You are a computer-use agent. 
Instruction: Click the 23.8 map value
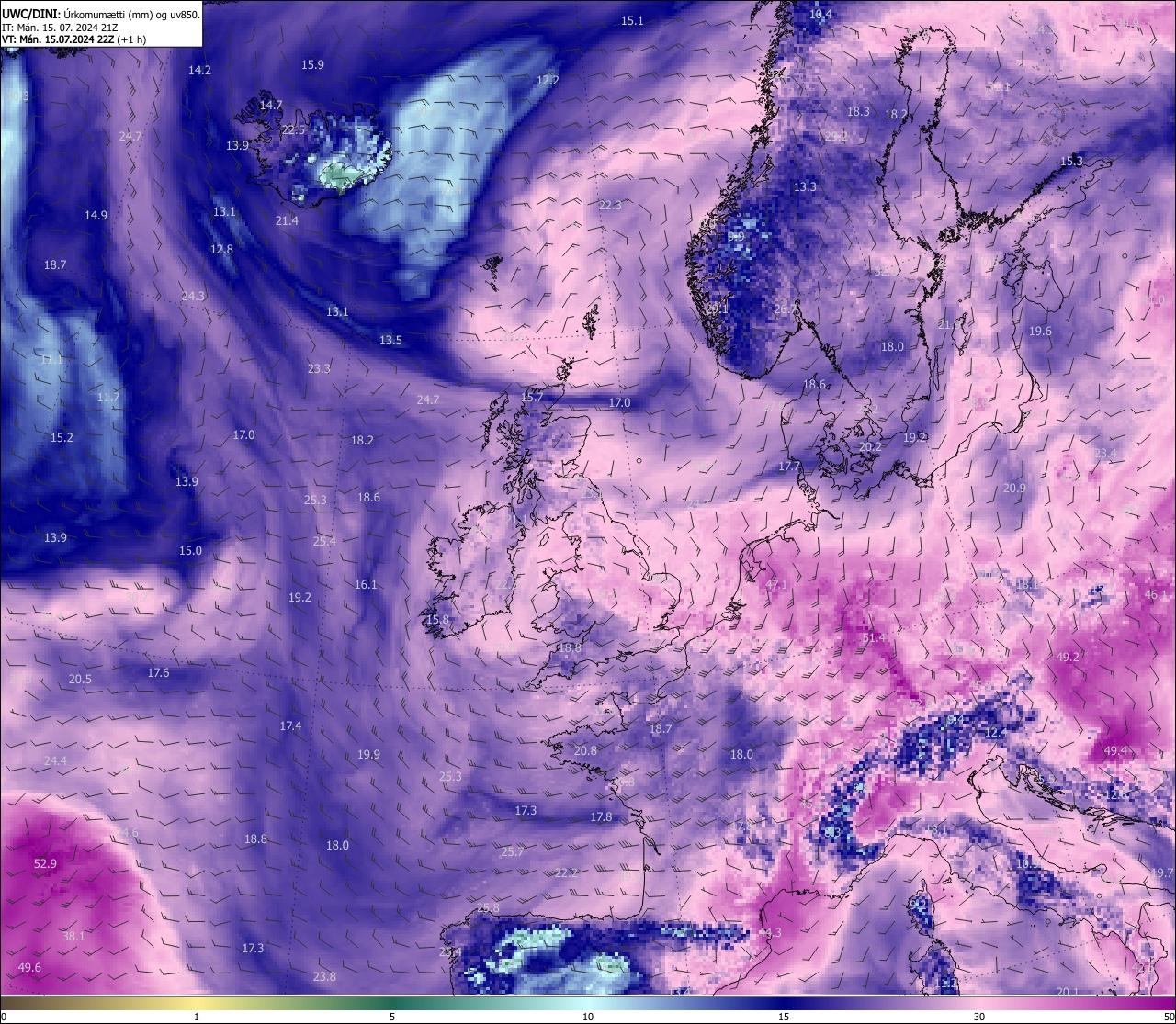pyautogui.click(x=324, y=976)
